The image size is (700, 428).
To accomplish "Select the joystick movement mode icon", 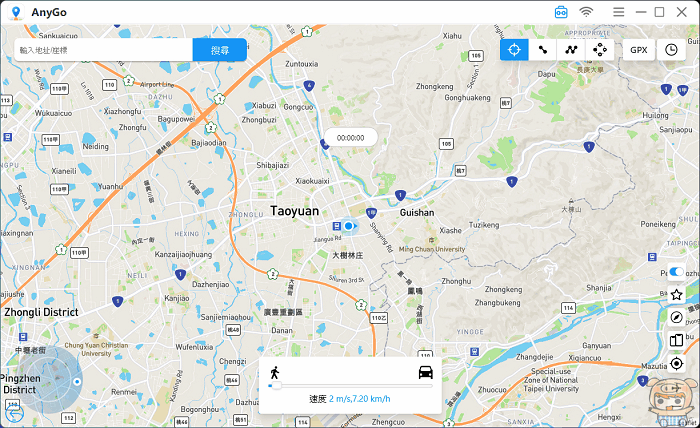I will [x=600, y=50].
